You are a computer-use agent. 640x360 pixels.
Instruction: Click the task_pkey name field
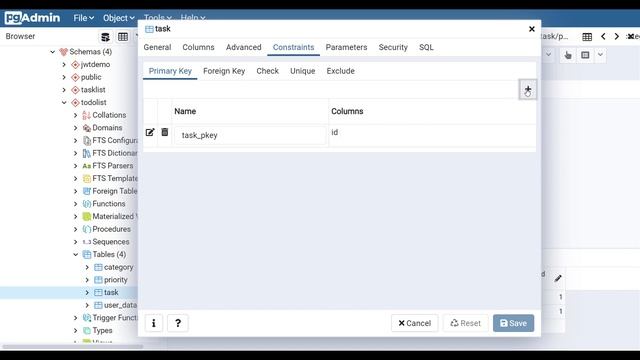click(250, 135)
